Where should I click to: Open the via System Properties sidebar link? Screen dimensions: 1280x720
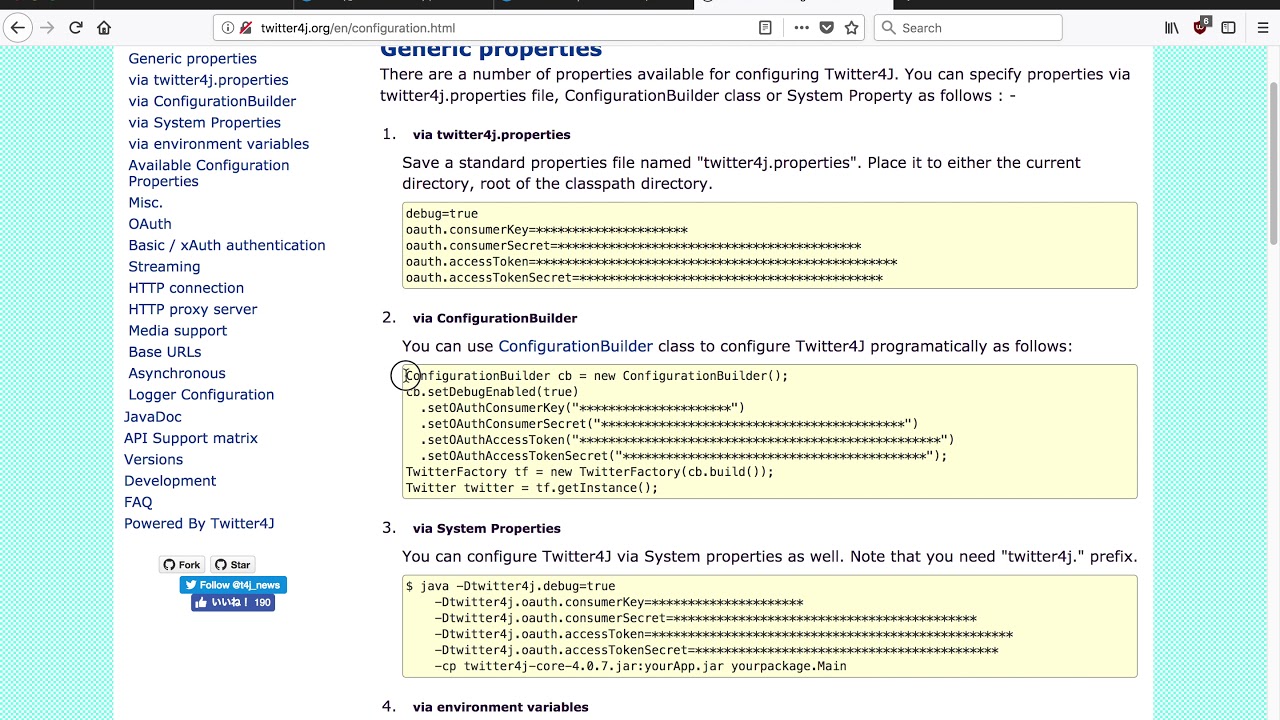204,123
